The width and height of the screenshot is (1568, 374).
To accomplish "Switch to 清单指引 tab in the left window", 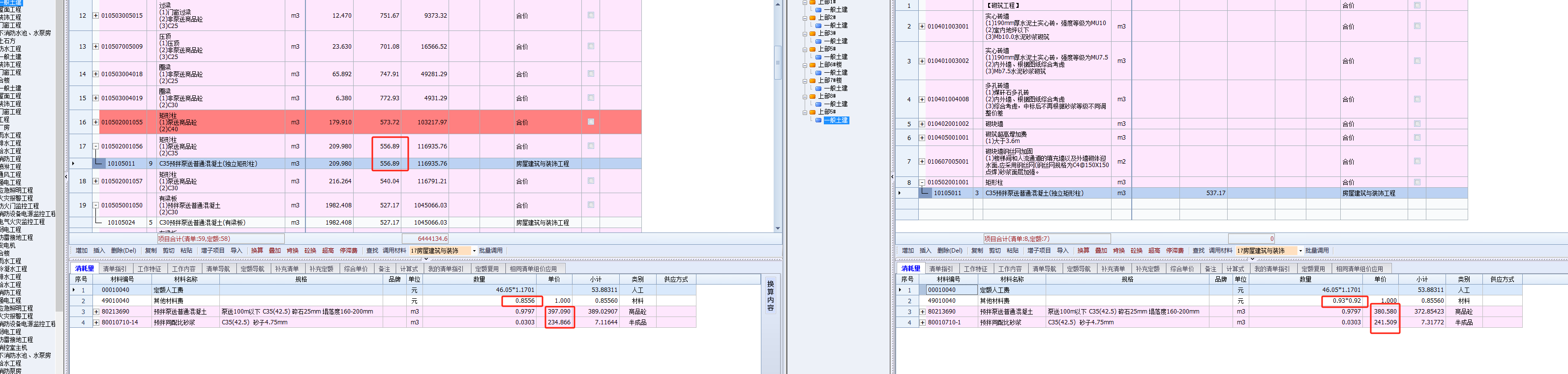I will click(115, 269).
